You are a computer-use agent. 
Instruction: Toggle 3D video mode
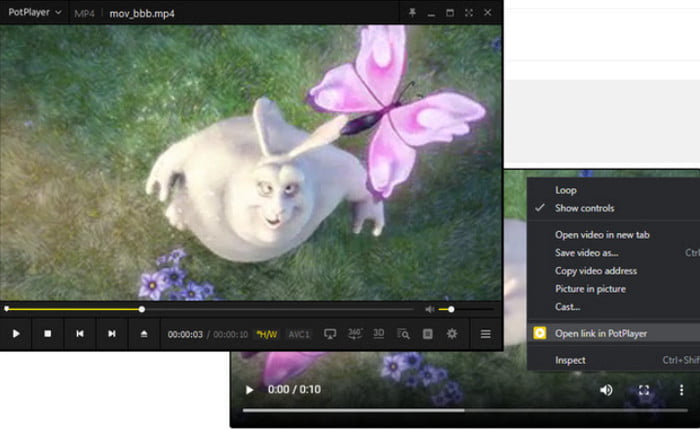379,333
